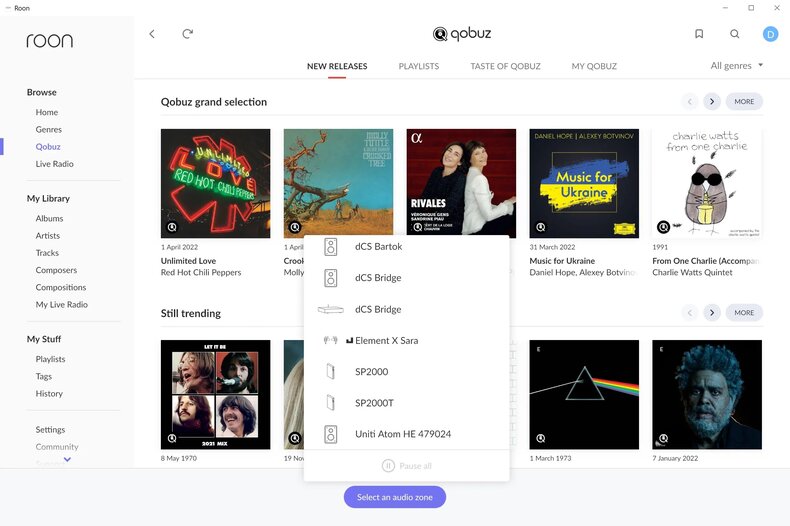Screen dimensions: 790x526
Task: Open the bookmarks icon
Action: (699, 34)
